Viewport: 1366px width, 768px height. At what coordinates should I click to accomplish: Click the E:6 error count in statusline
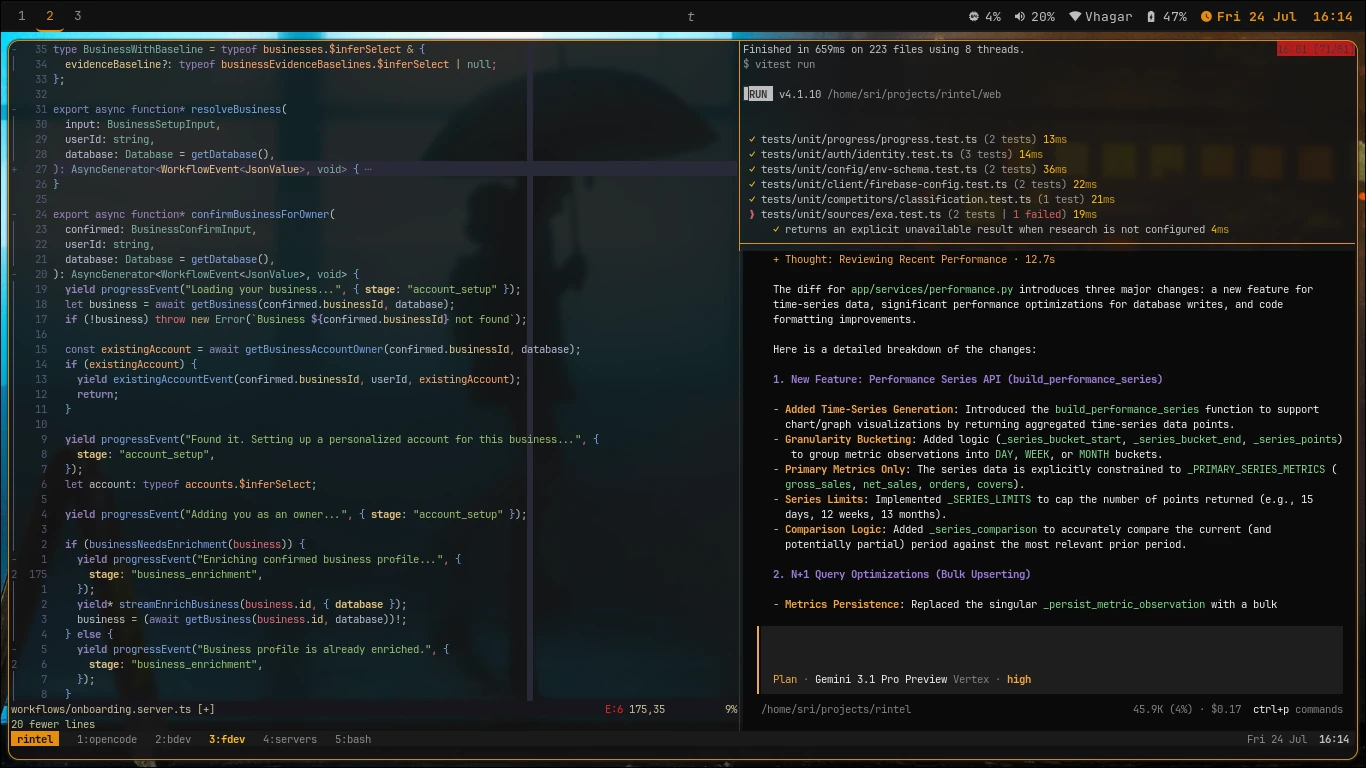tap(614, 710)
